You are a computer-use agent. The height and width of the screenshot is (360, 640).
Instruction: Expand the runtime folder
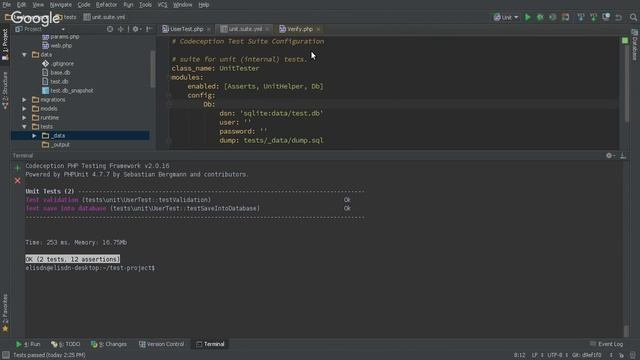click(x=24, y=118)
